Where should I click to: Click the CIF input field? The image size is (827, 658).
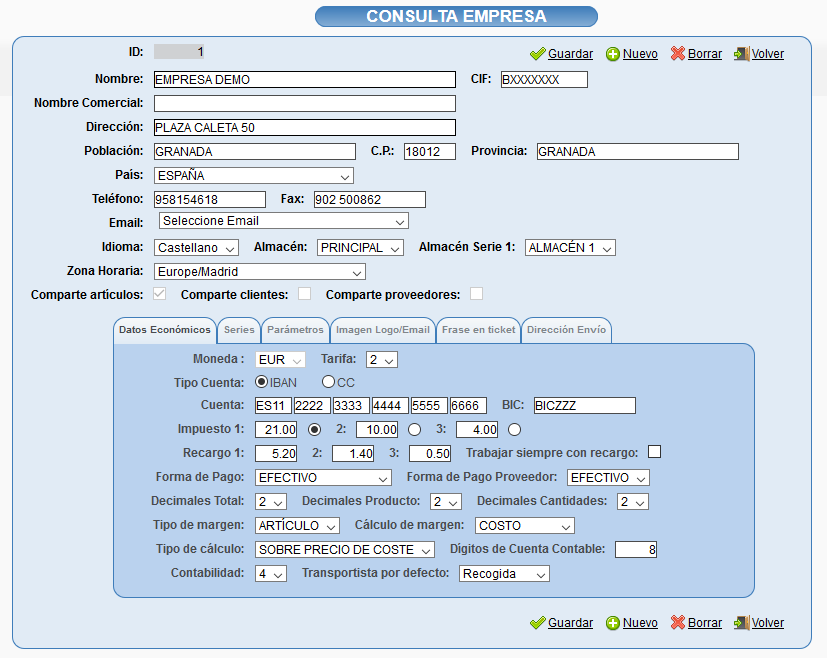pyautogui.click(x=544, y=80)
